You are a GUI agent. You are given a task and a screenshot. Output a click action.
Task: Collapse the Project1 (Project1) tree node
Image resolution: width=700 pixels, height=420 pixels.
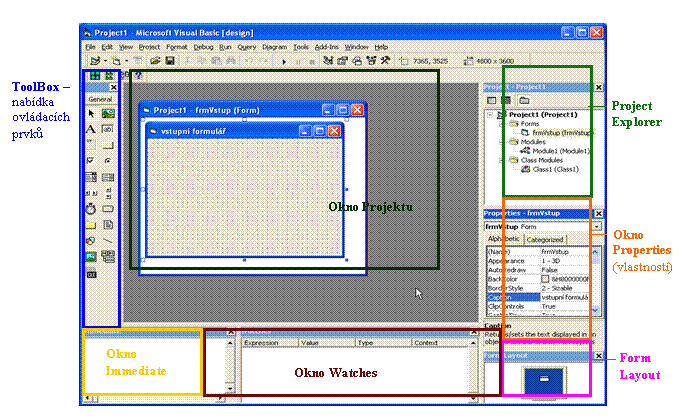coord(490,115)
